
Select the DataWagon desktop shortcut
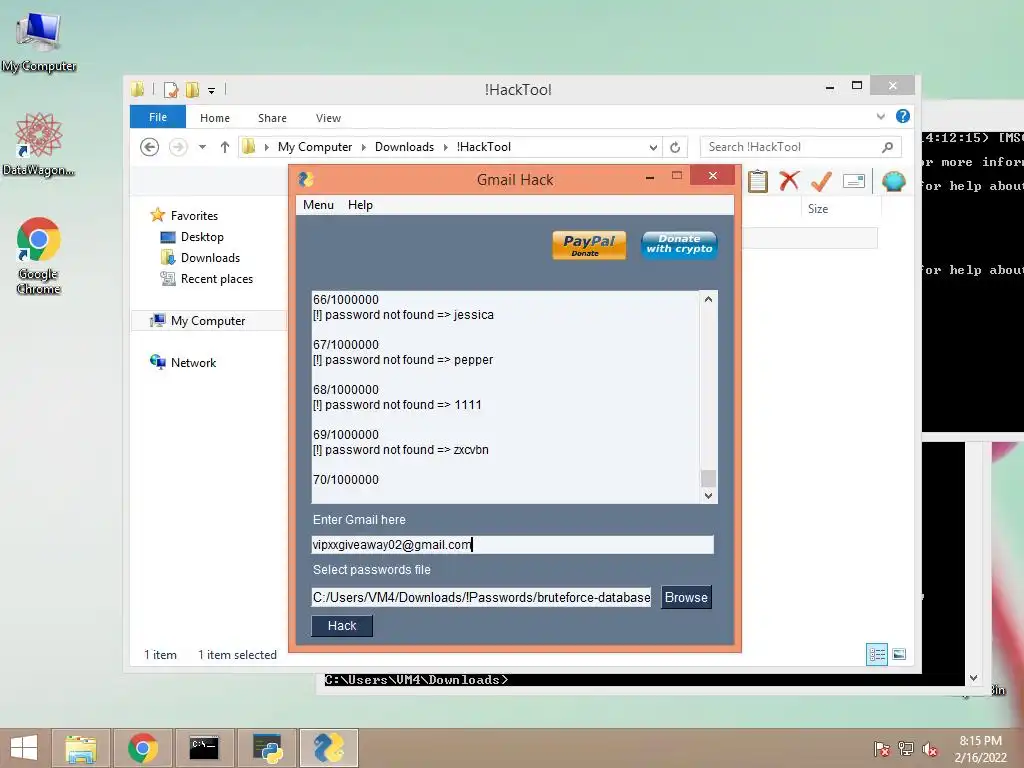point(39,144)
